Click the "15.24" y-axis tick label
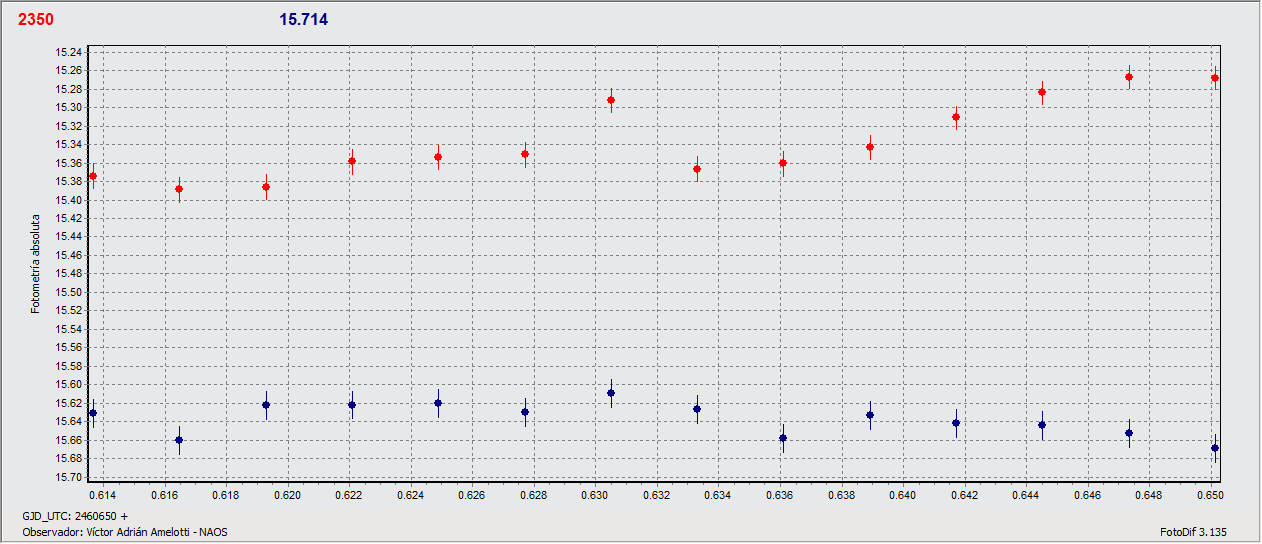Viewport: 1262px width, 544px height. [70, 52]
